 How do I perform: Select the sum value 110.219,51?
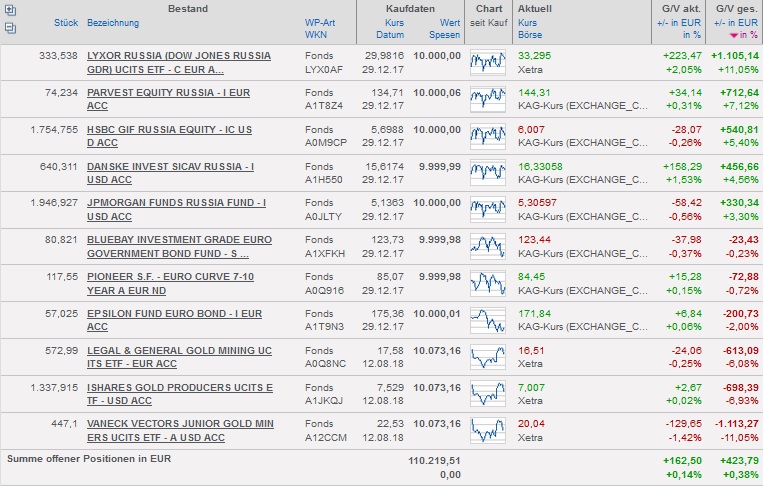pos(434,460)
